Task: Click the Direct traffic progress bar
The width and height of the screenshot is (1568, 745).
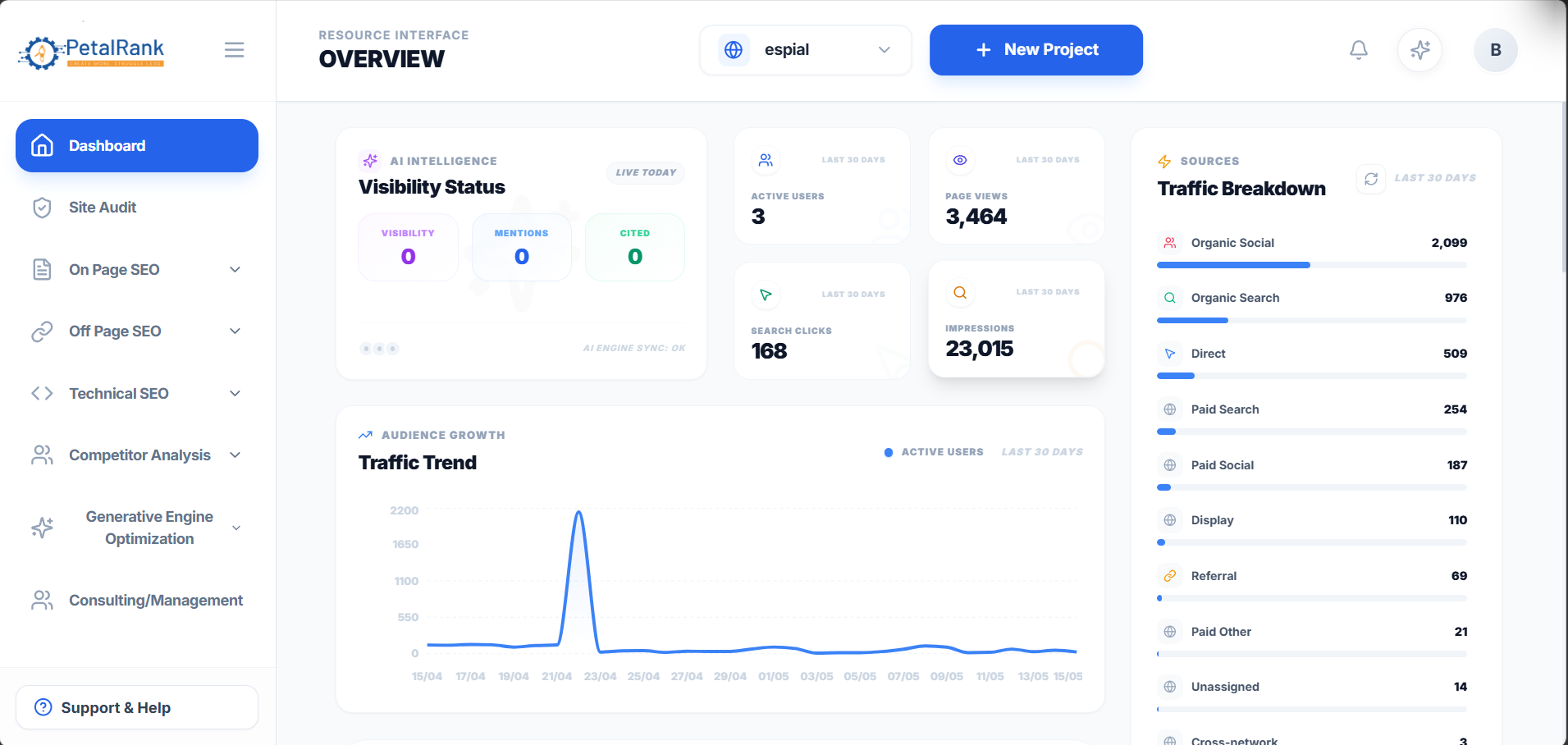Action: click(1312, 376)
